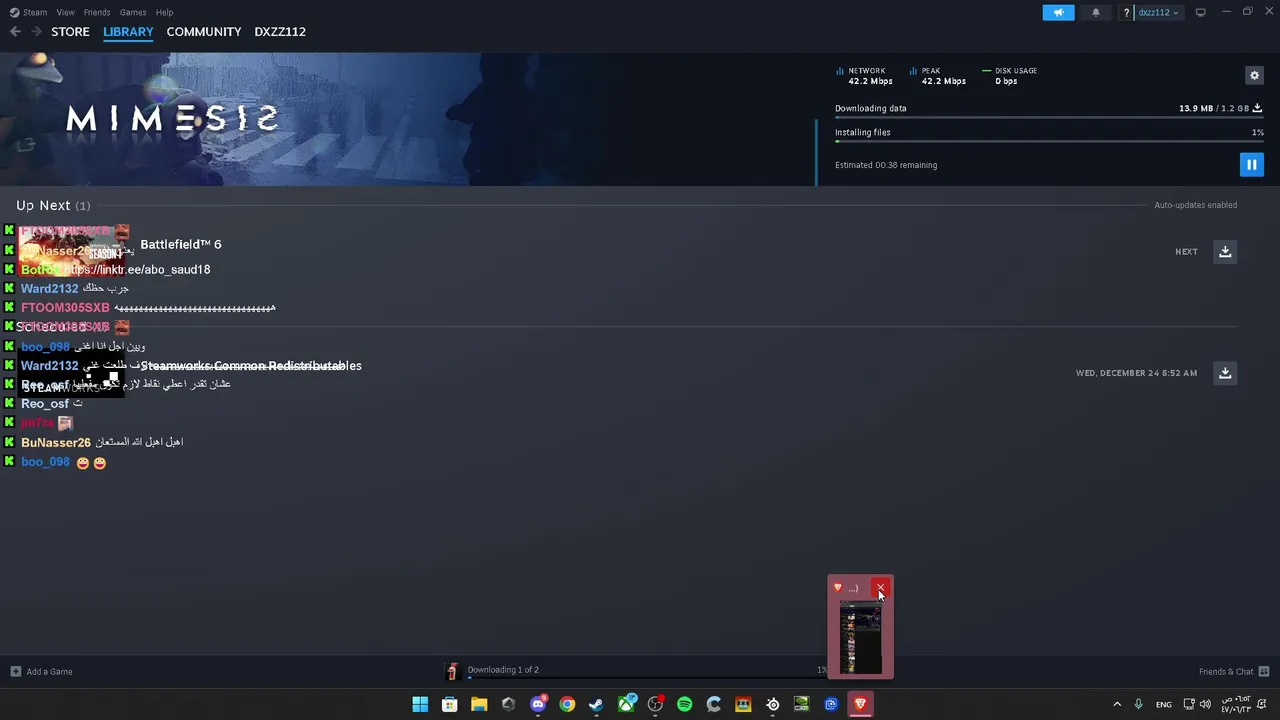The height and width of the screenshot is (720, 1280).
Task: Switch the ENG input language
Action: [x=1164, y=704]
